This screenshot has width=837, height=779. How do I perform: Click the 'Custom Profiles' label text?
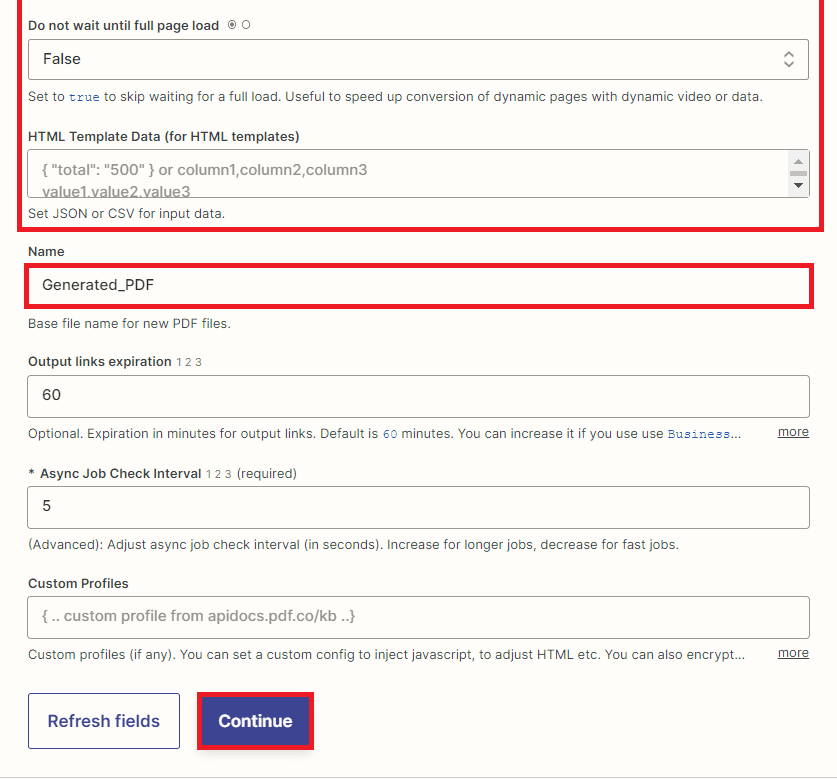point(78,583)
